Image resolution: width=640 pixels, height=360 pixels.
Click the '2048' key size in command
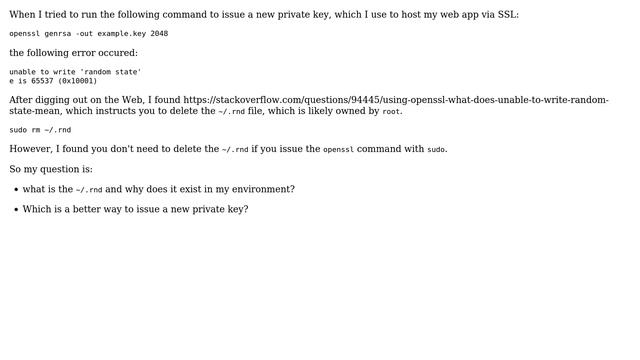159,33
